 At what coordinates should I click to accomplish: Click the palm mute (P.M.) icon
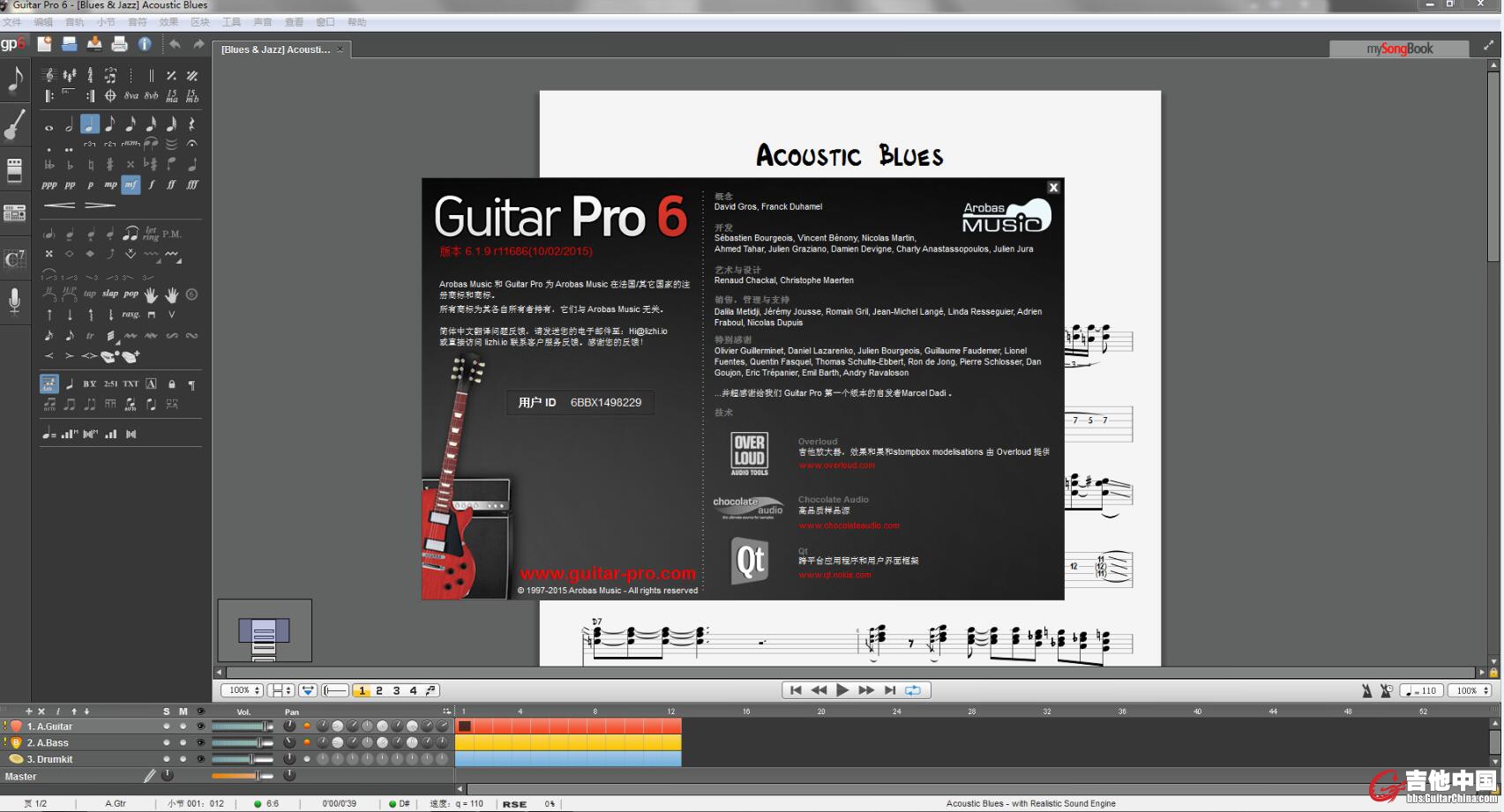click(171, 234)
